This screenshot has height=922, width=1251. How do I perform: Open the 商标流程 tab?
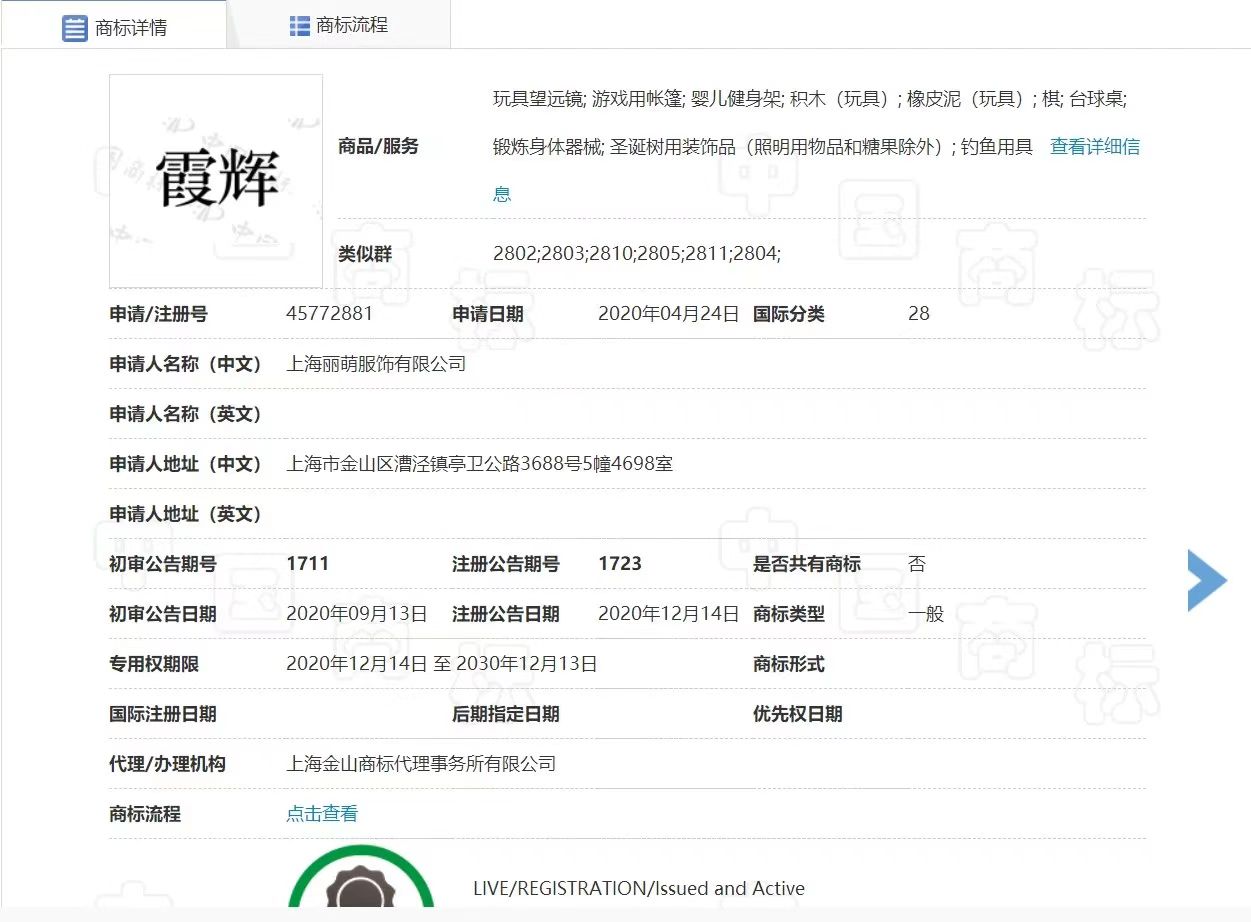tap(339, 26)
